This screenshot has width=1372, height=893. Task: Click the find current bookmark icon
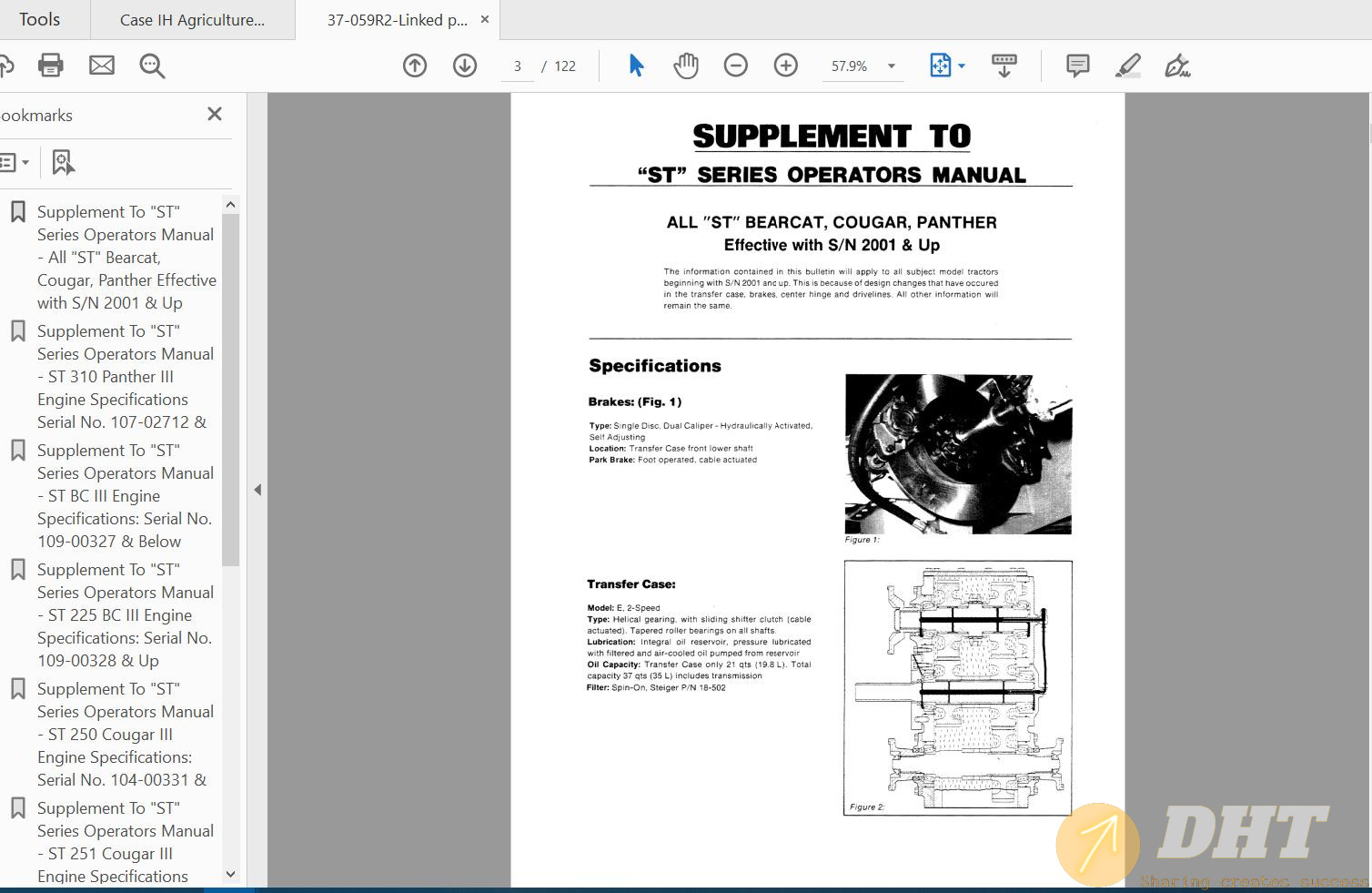(63, 162)
